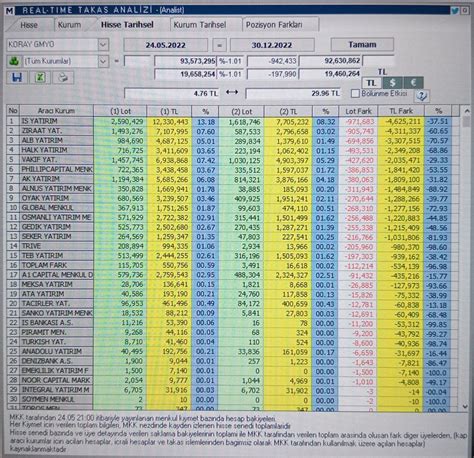Toggle the Bölünme Etkisi checkbox

tap(355, 94)
